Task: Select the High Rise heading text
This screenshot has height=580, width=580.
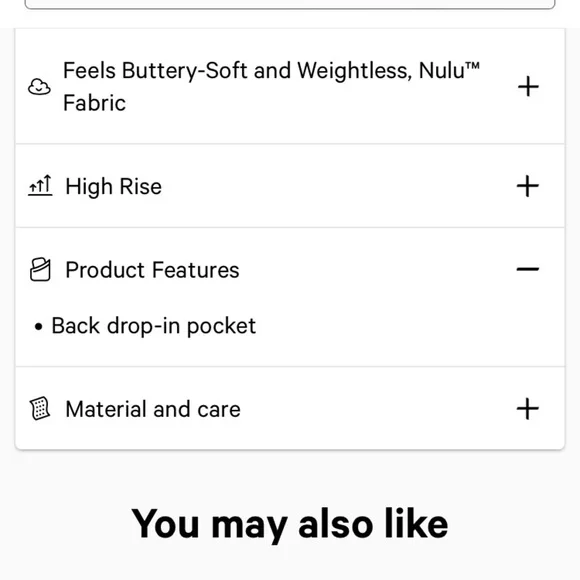Action: point(114,186)
